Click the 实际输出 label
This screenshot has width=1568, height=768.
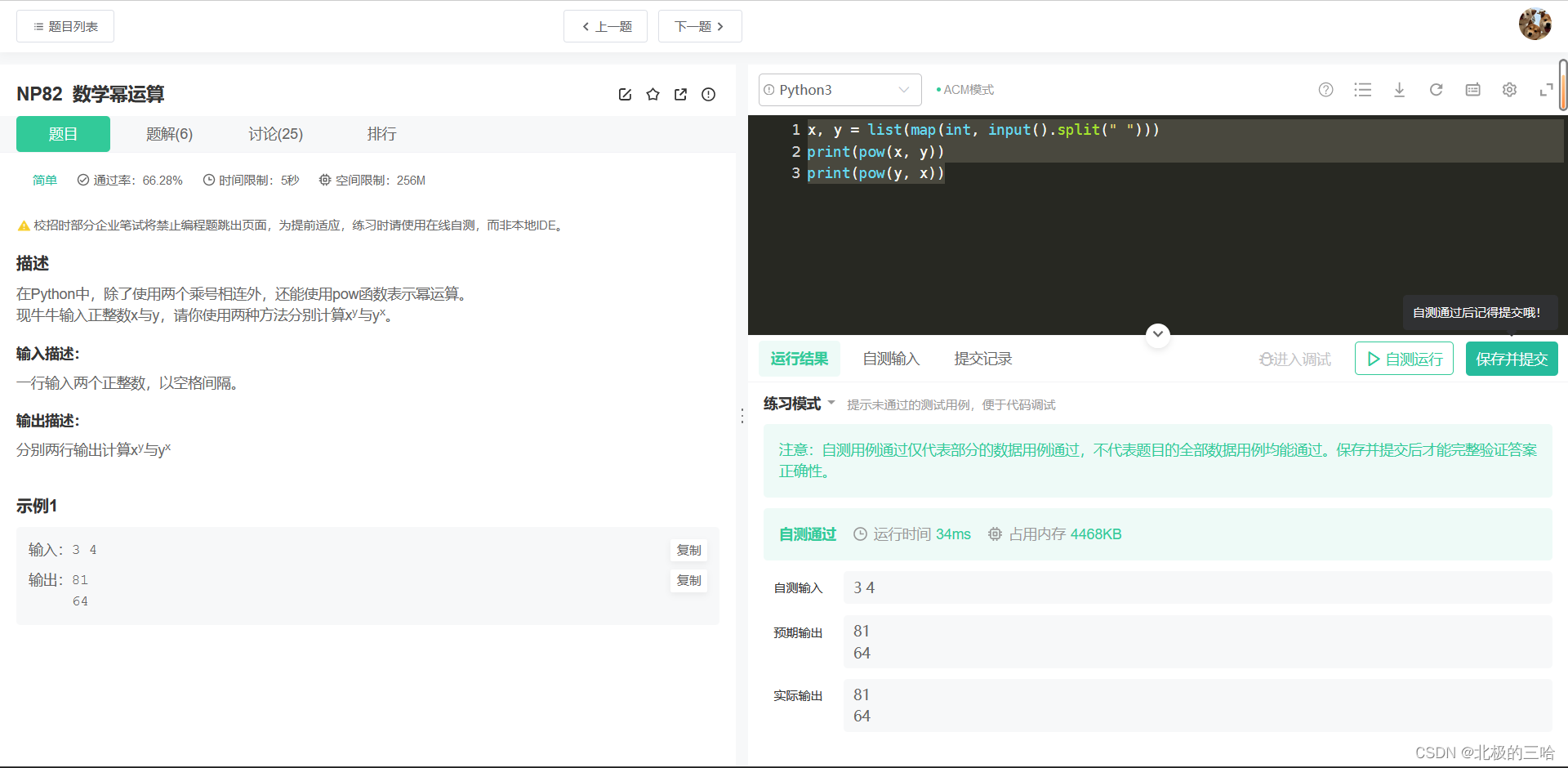pos(798,696)
